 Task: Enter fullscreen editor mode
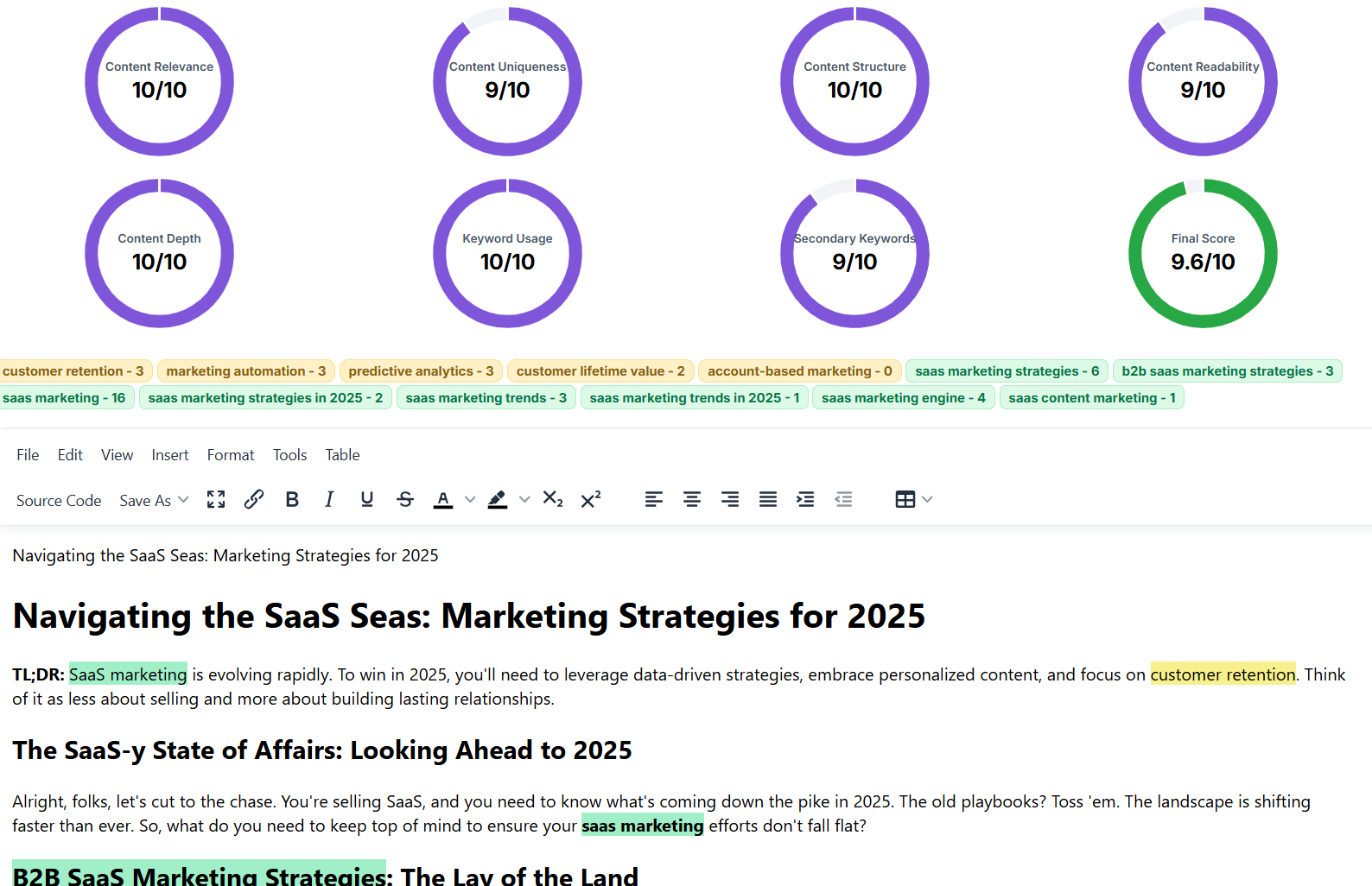pyautogui.click(x=216, y=499)
